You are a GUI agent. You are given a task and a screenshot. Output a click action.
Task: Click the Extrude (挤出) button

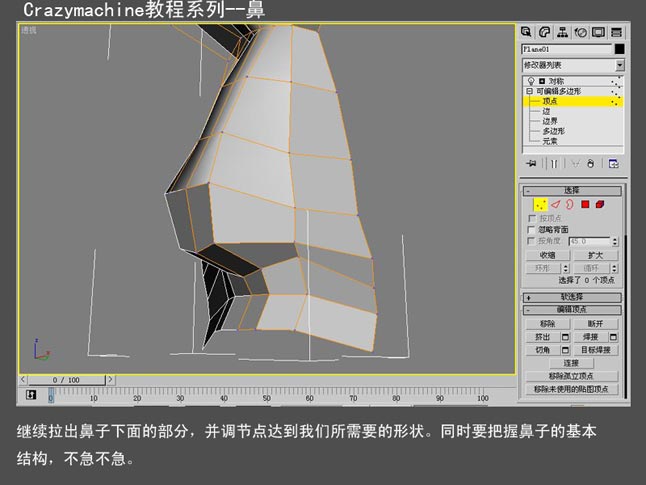[543, 337]
